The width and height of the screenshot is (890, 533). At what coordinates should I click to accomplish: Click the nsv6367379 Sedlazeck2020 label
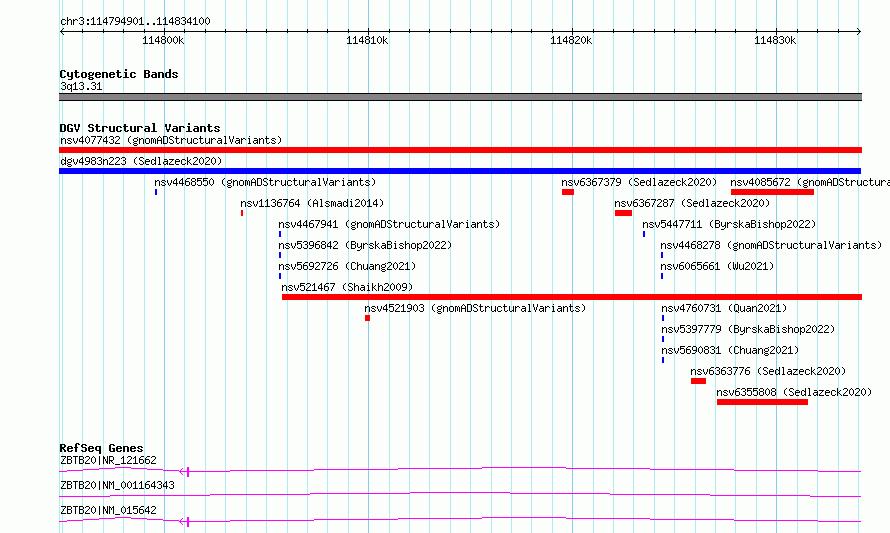639,182
